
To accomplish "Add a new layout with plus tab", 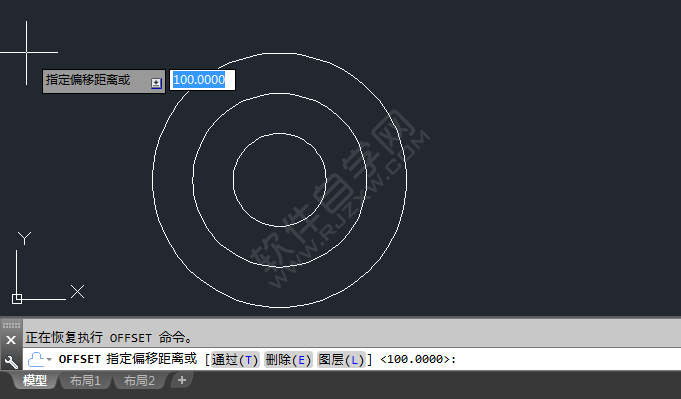I will pyautogui.click(x=182, y=380).
